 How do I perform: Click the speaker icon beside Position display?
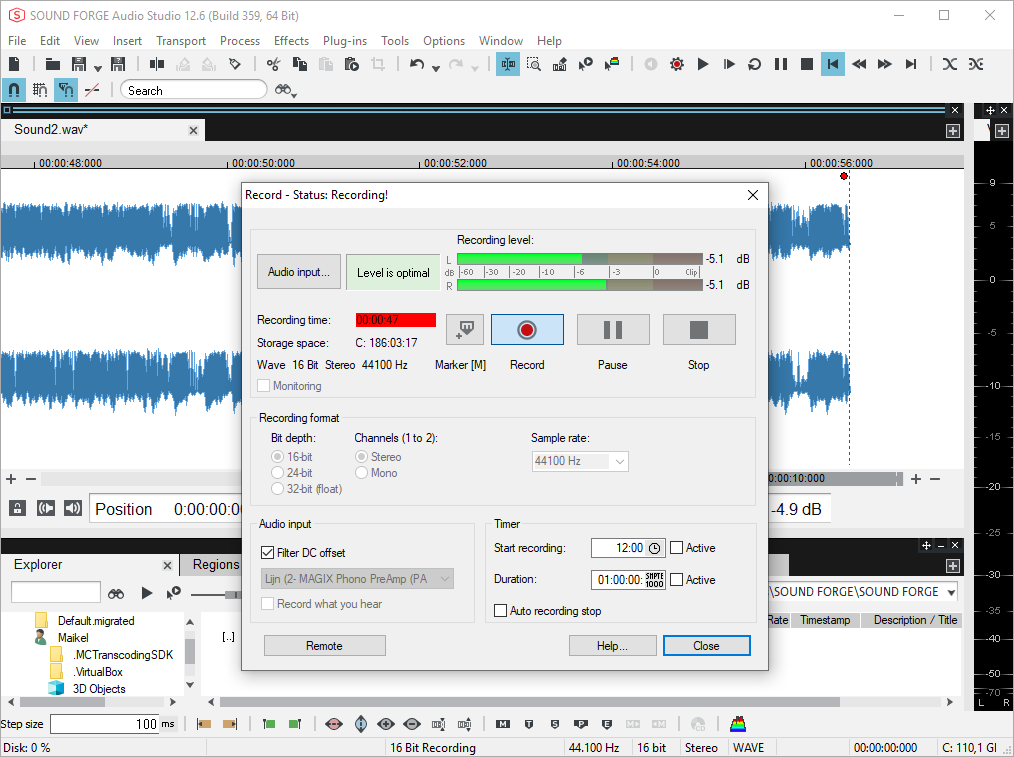click(72, 508)
